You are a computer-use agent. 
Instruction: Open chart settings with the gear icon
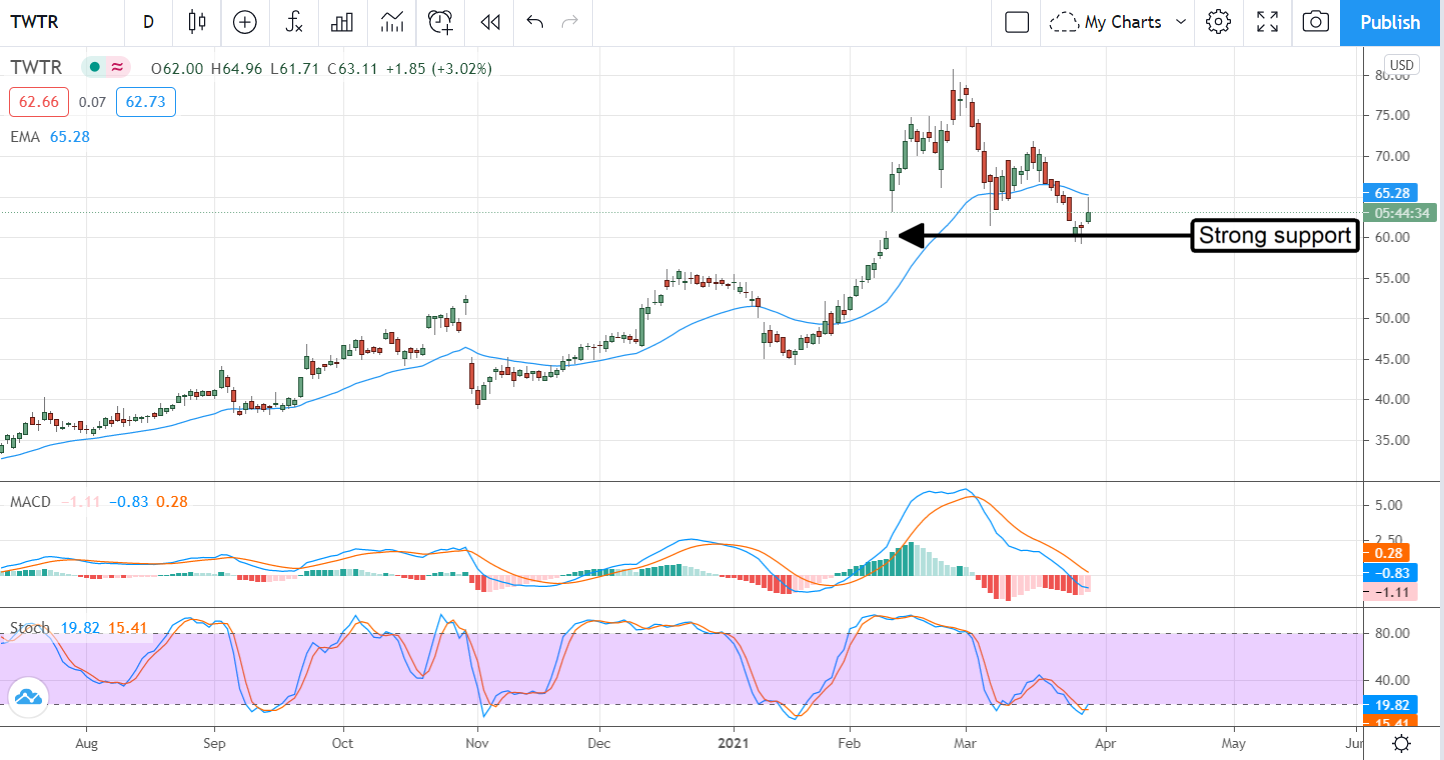click(x=1218, y=22)
